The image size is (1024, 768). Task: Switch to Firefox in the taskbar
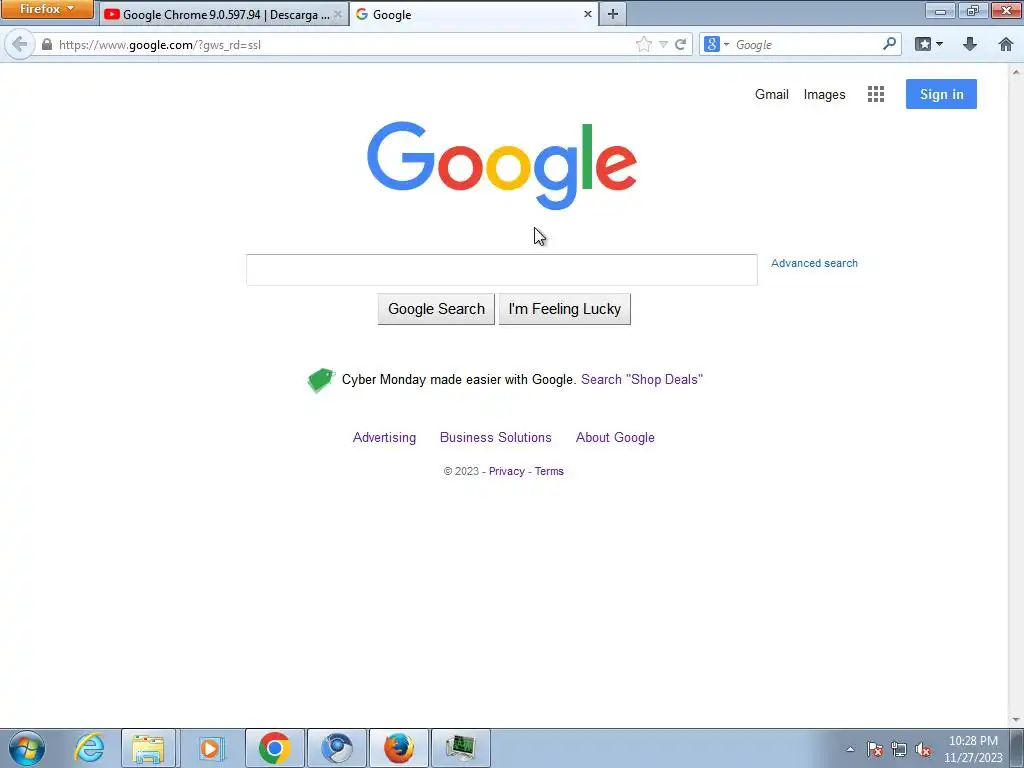399,748
